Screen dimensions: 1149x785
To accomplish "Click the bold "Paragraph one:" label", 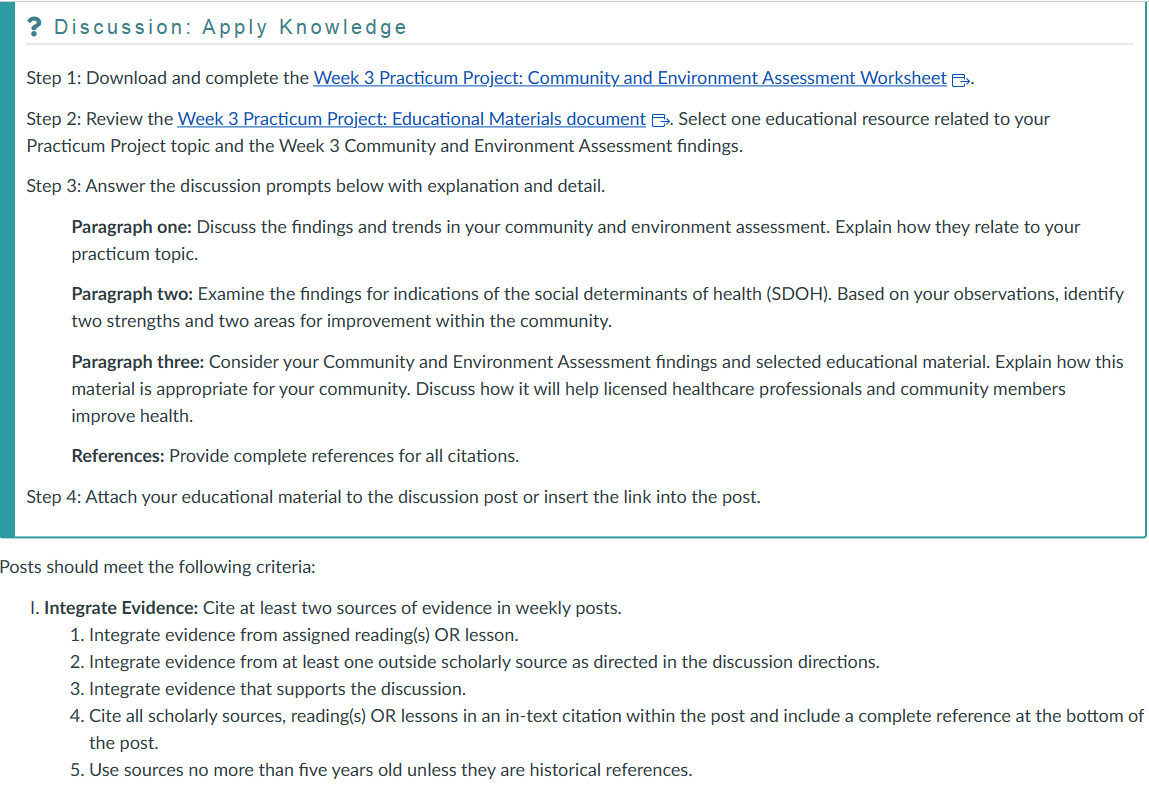I will coord(132,227).
